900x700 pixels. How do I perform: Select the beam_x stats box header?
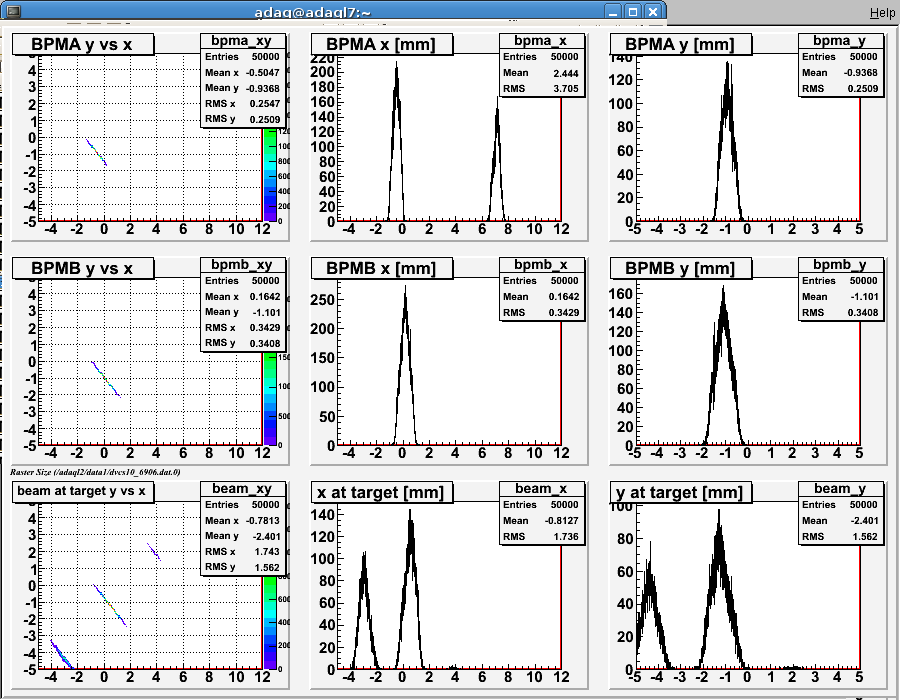pos(541,488)
